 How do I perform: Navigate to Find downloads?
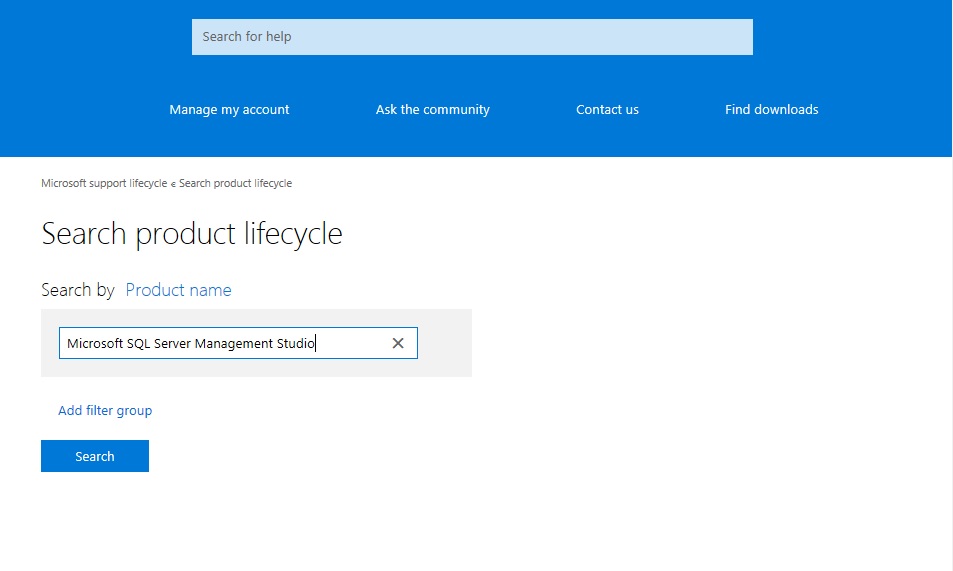click(771, 110)
